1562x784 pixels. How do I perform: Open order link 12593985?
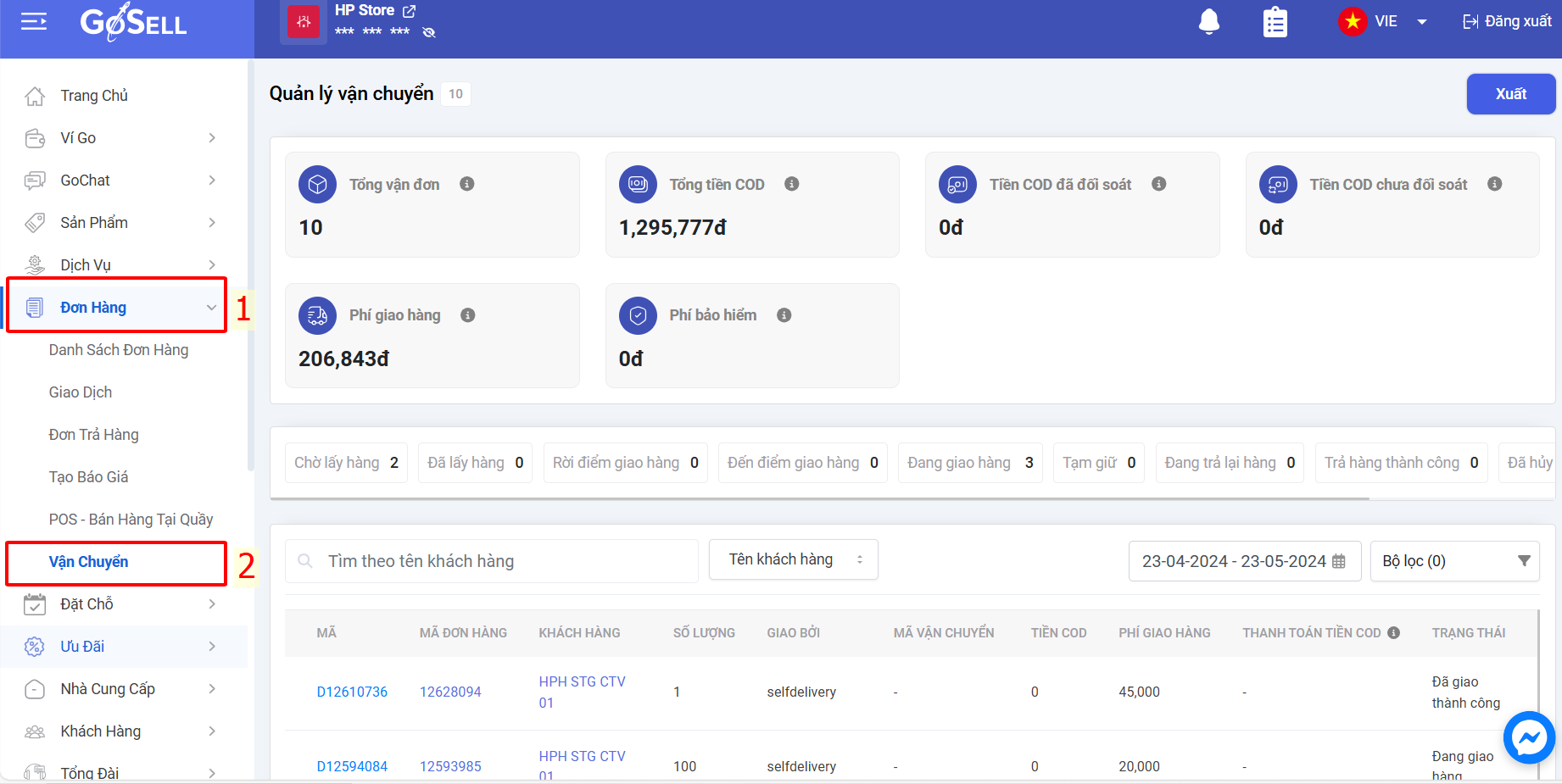pyautogui.click(x=450, y=766)
